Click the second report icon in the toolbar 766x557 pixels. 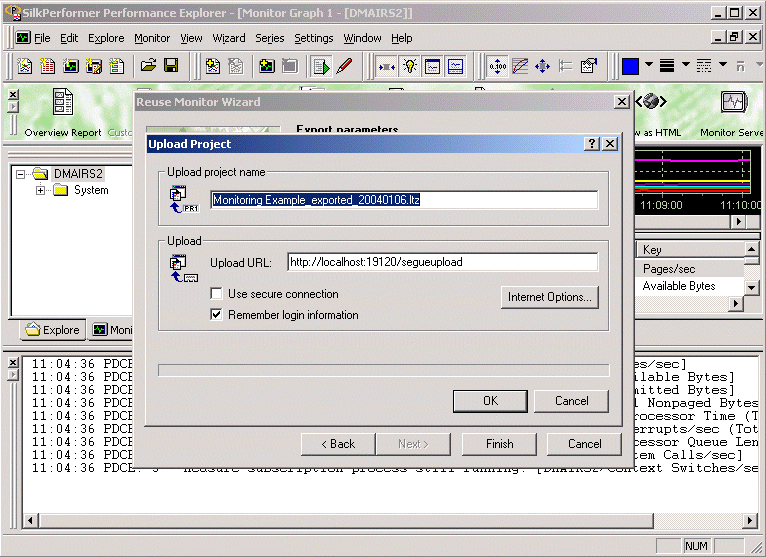47,66
